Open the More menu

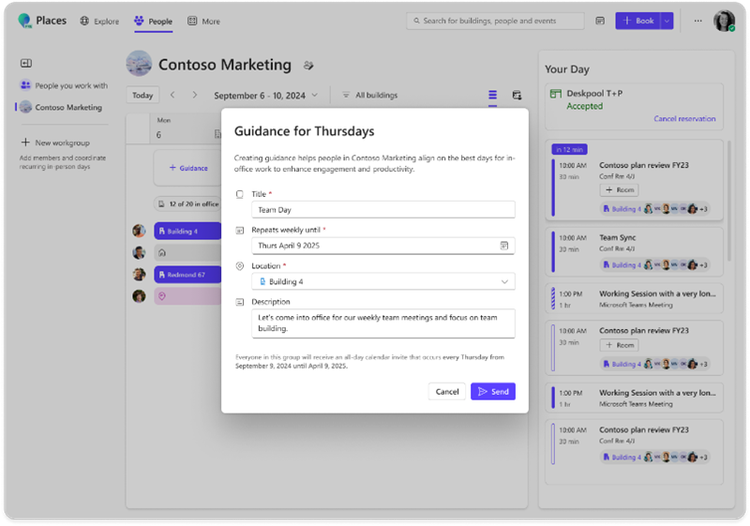pos(204,21)
